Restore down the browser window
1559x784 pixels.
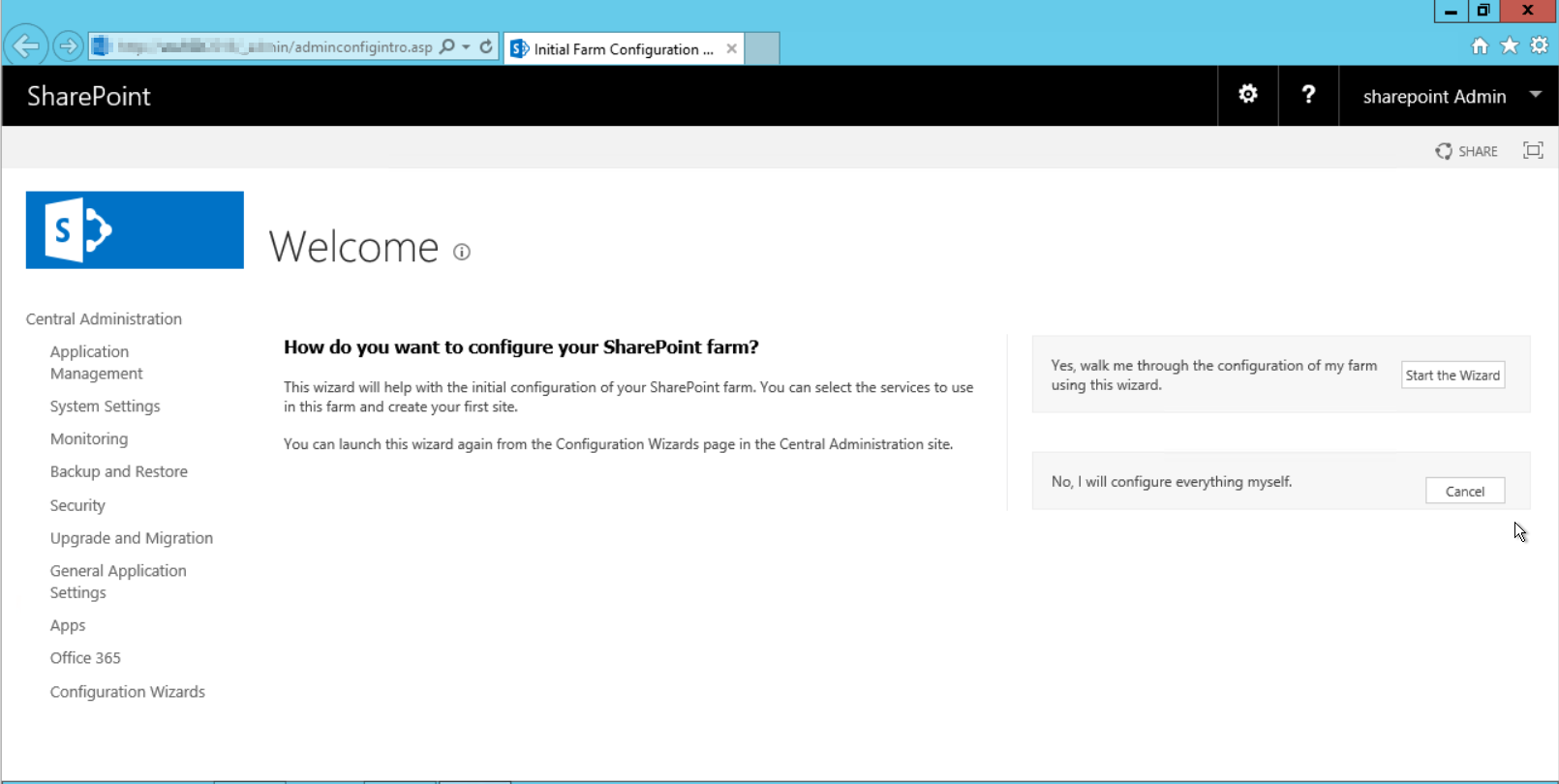click(x=1483, y=11)
